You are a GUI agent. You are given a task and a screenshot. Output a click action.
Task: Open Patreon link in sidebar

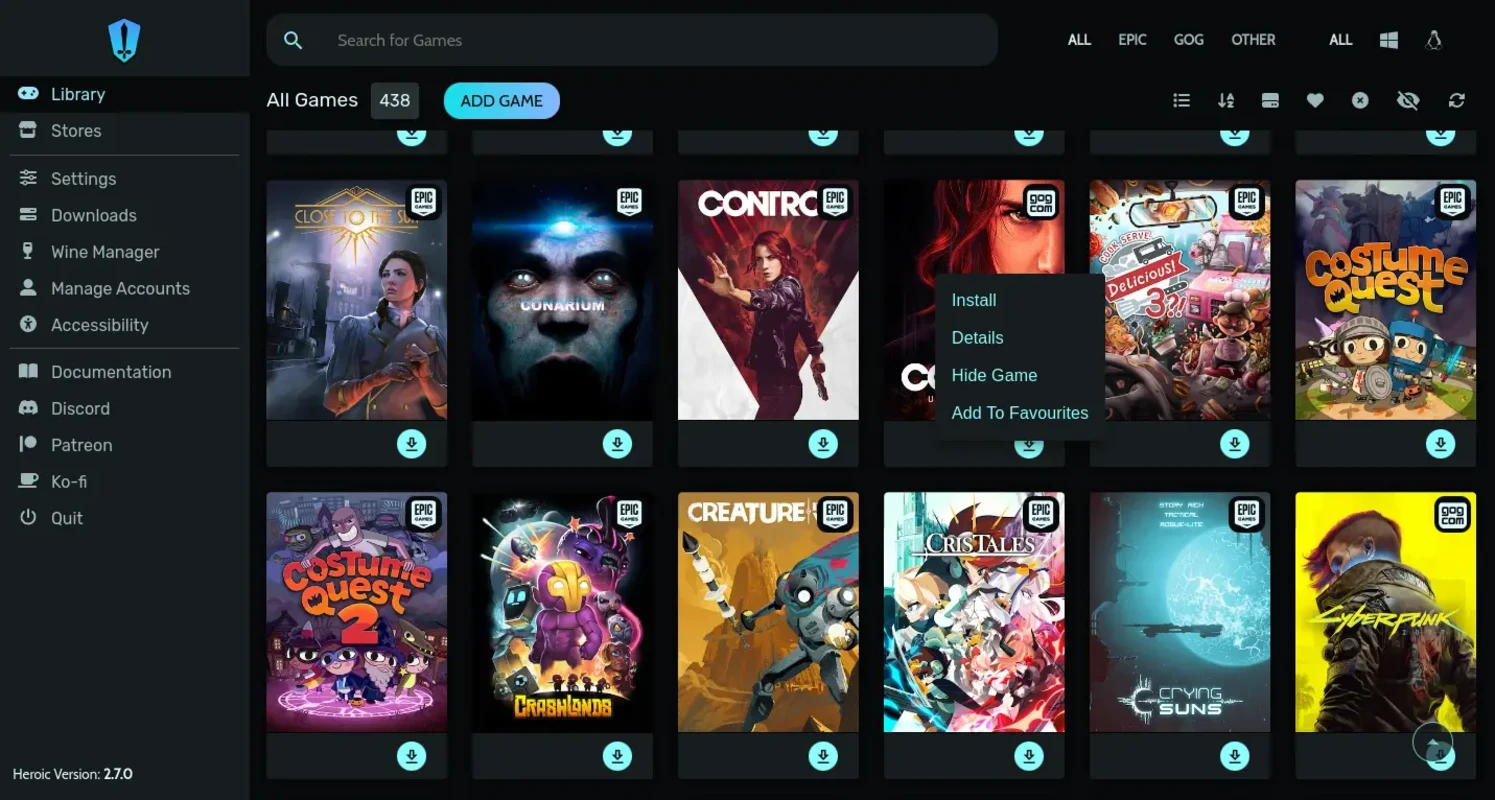tap(81, 445)
